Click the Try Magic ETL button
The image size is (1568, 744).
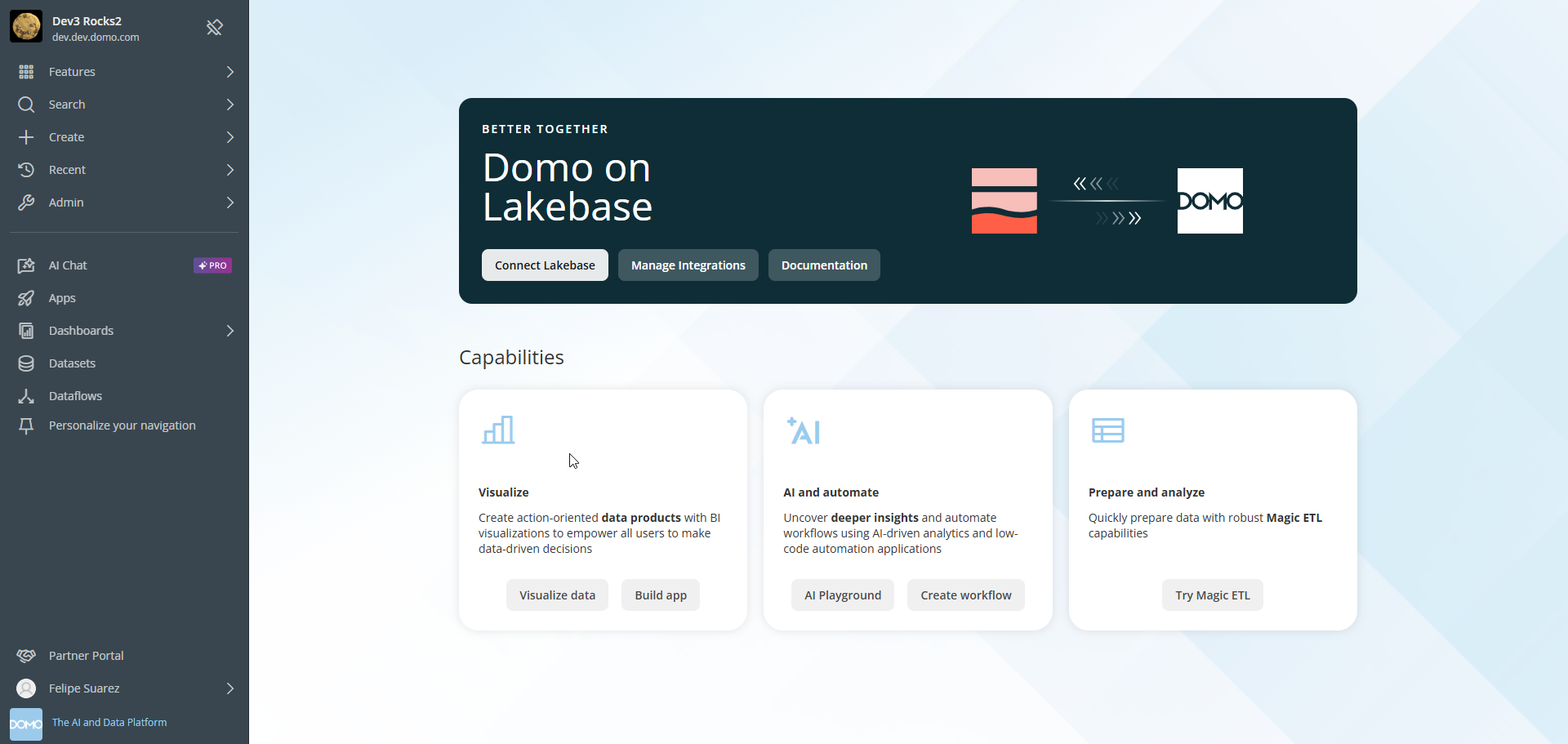1213,595
